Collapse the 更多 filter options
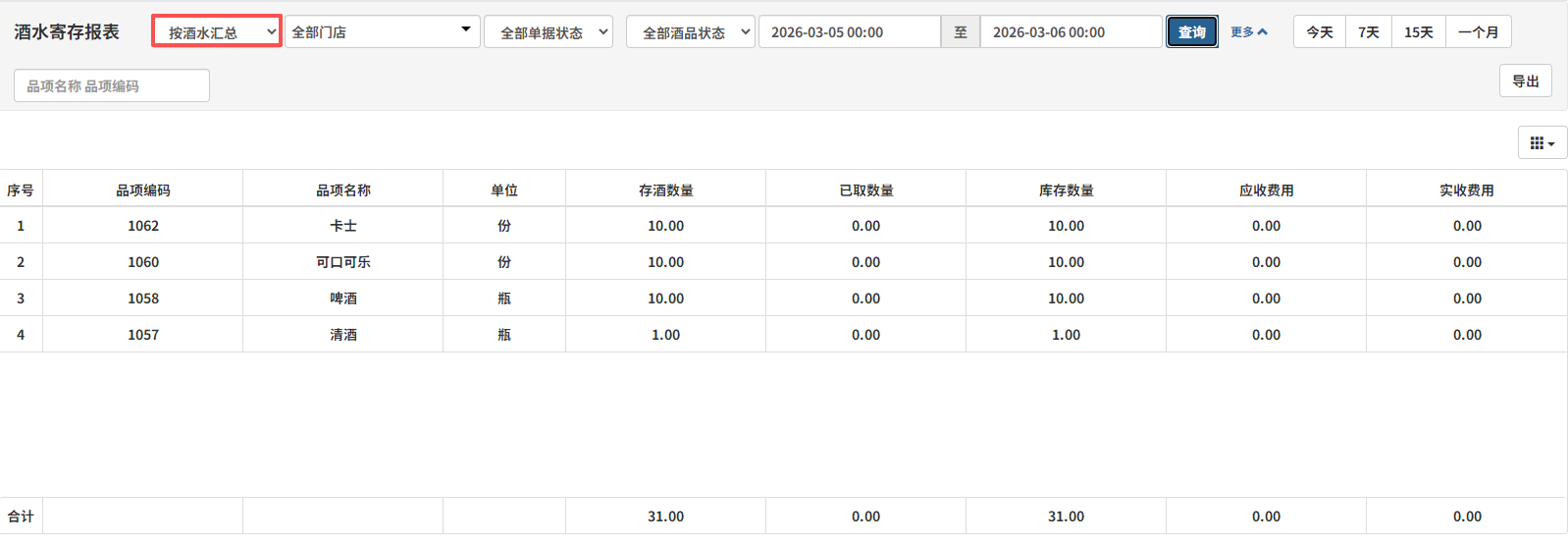Screen dimensions: 1568x542 [x=1248, y=32]
